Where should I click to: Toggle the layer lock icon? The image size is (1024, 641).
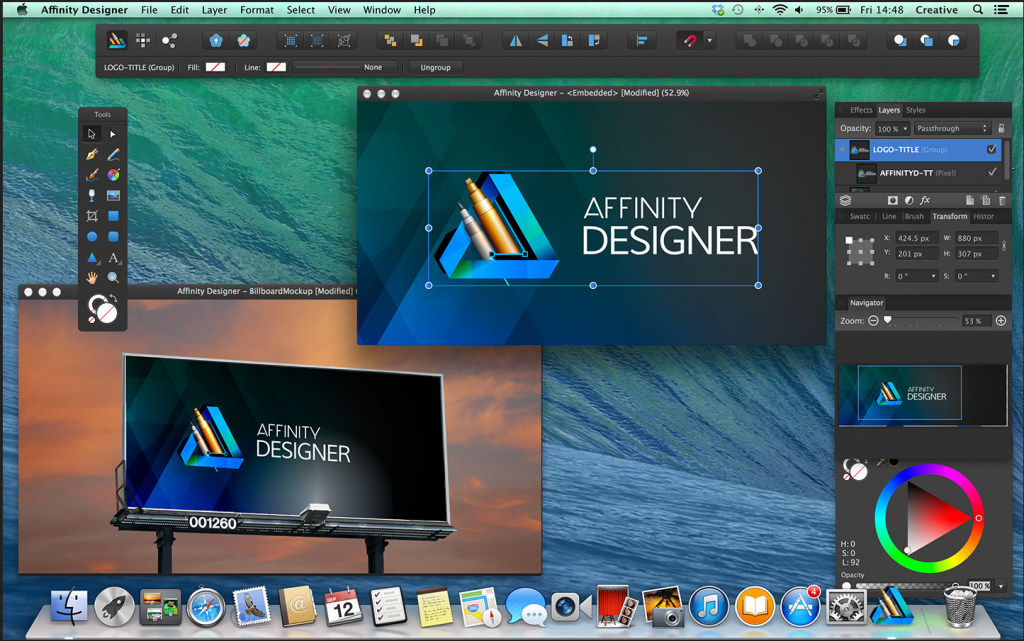(1002, 129)
